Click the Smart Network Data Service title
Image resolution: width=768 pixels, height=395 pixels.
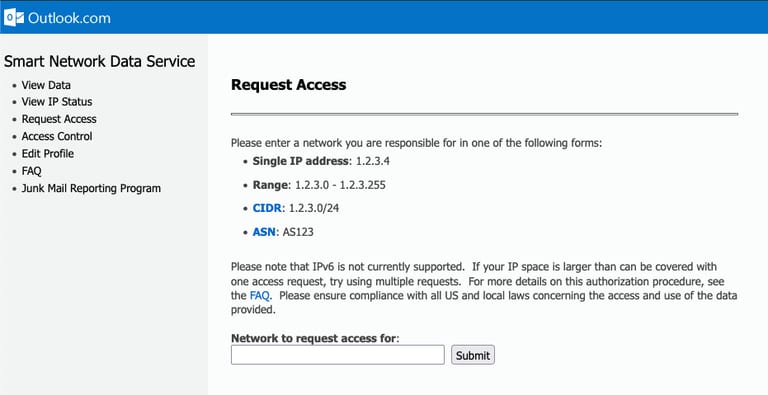(99, 61)
